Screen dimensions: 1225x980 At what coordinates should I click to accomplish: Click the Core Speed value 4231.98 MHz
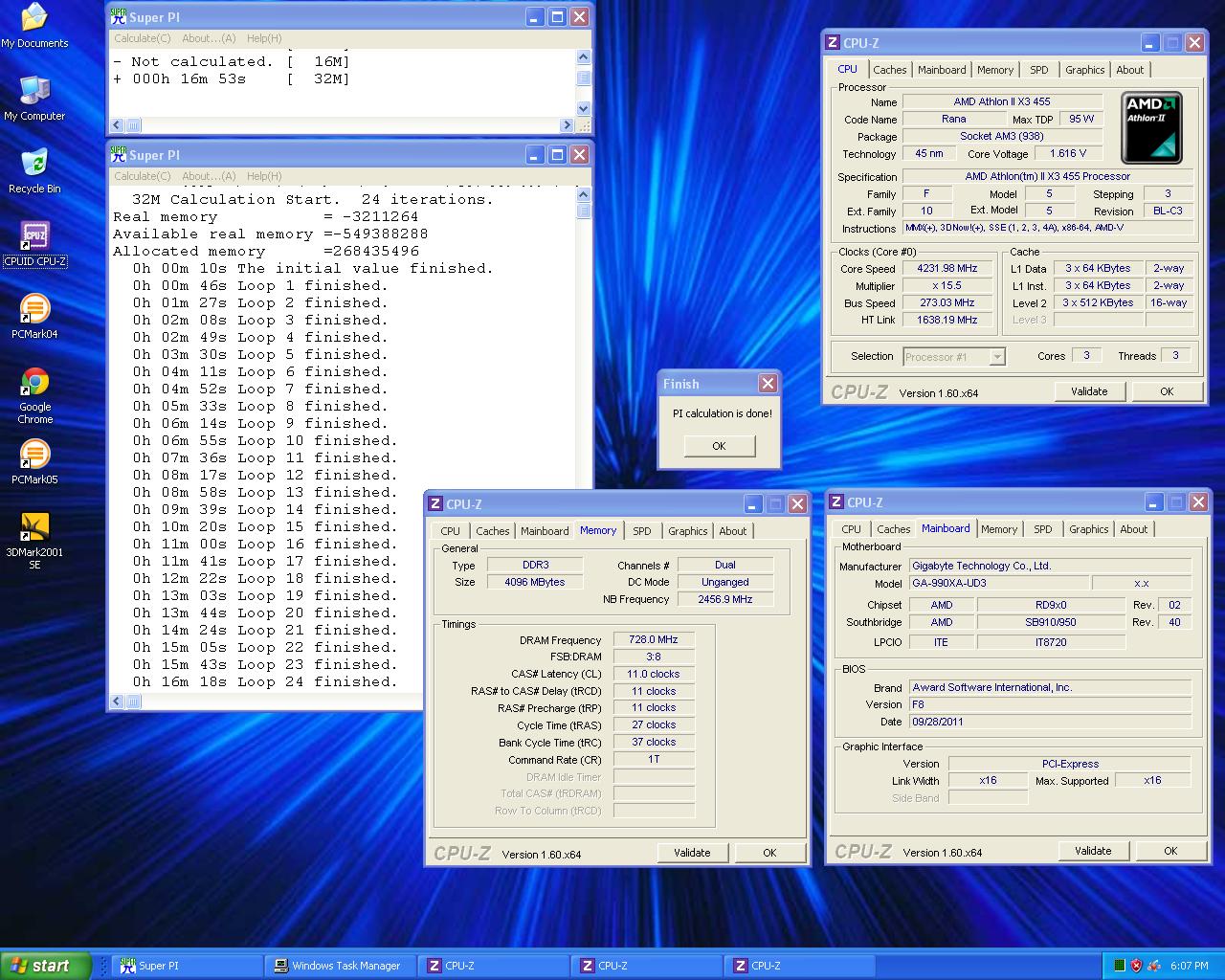point(947,269)
